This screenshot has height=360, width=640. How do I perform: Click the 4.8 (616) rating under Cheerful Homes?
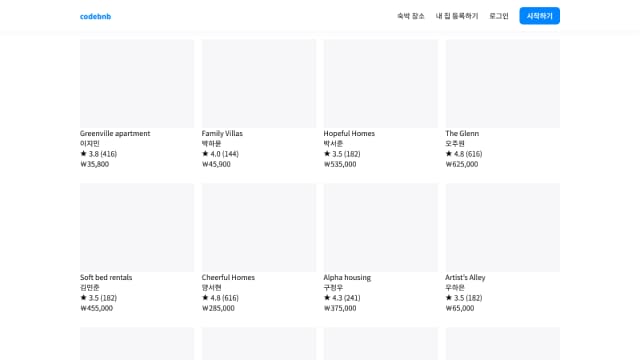tap(224, 298)
